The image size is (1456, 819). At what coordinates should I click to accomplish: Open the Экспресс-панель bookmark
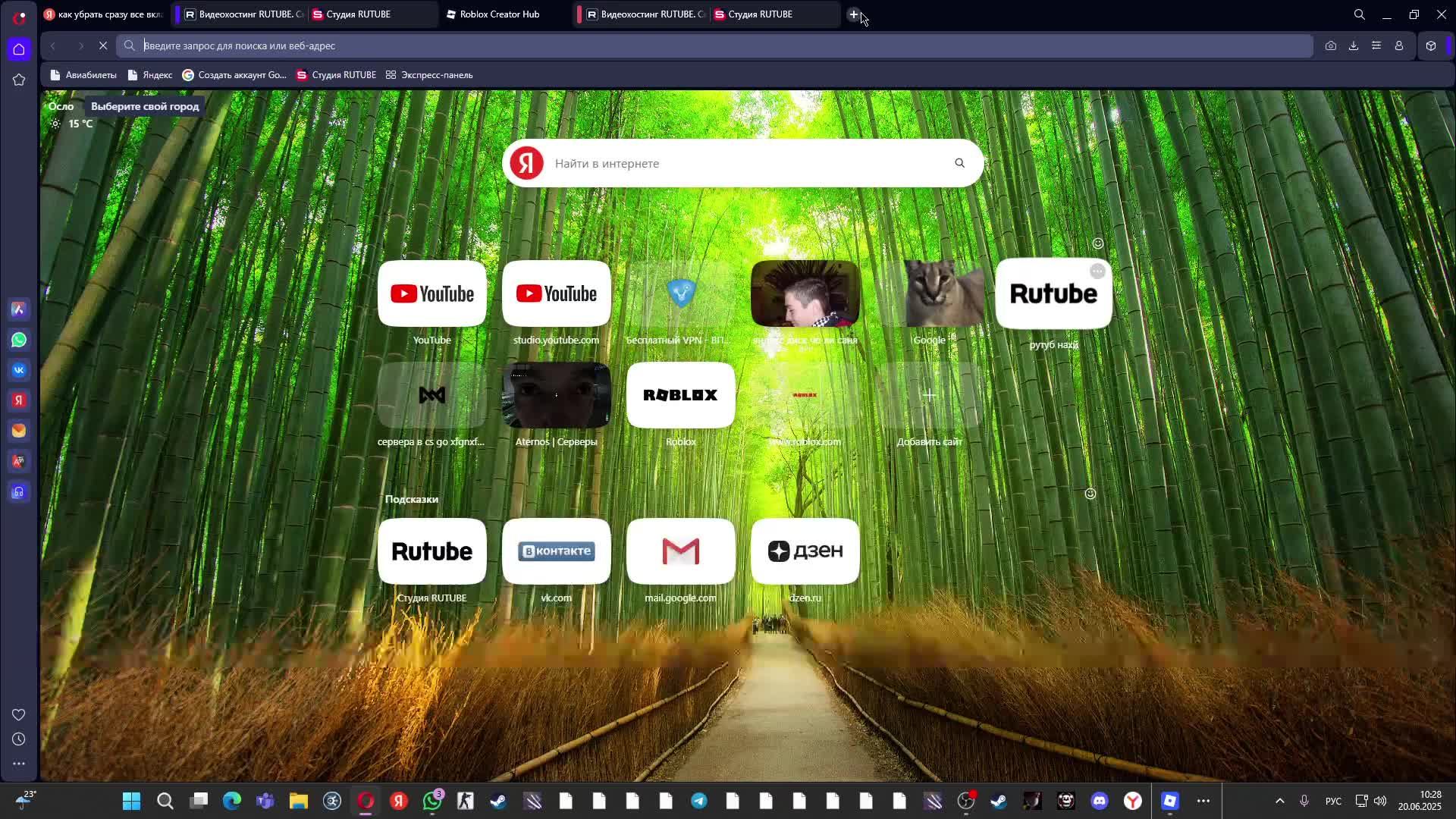point(429,75)
